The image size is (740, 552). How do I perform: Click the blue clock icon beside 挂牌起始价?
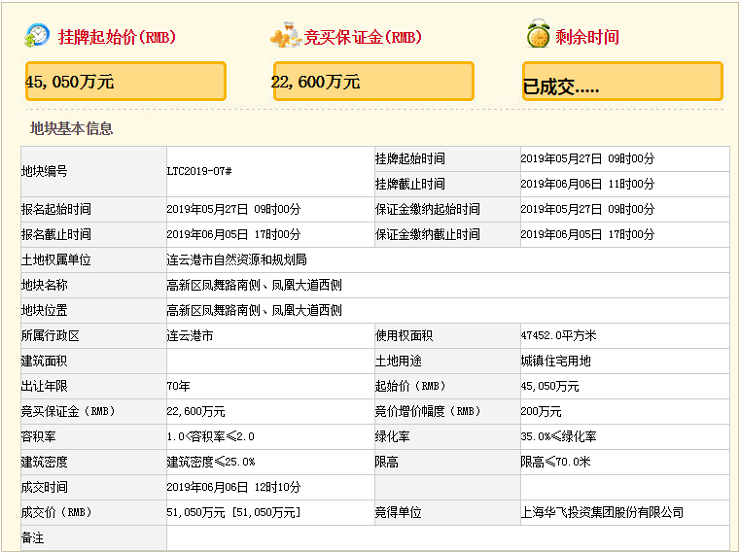tap(37, 36)
